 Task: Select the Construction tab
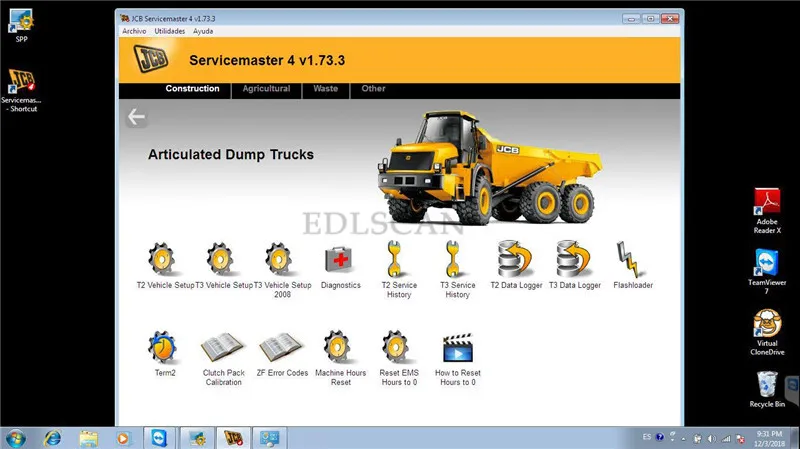pyautogui.click(x=192, y=89)
